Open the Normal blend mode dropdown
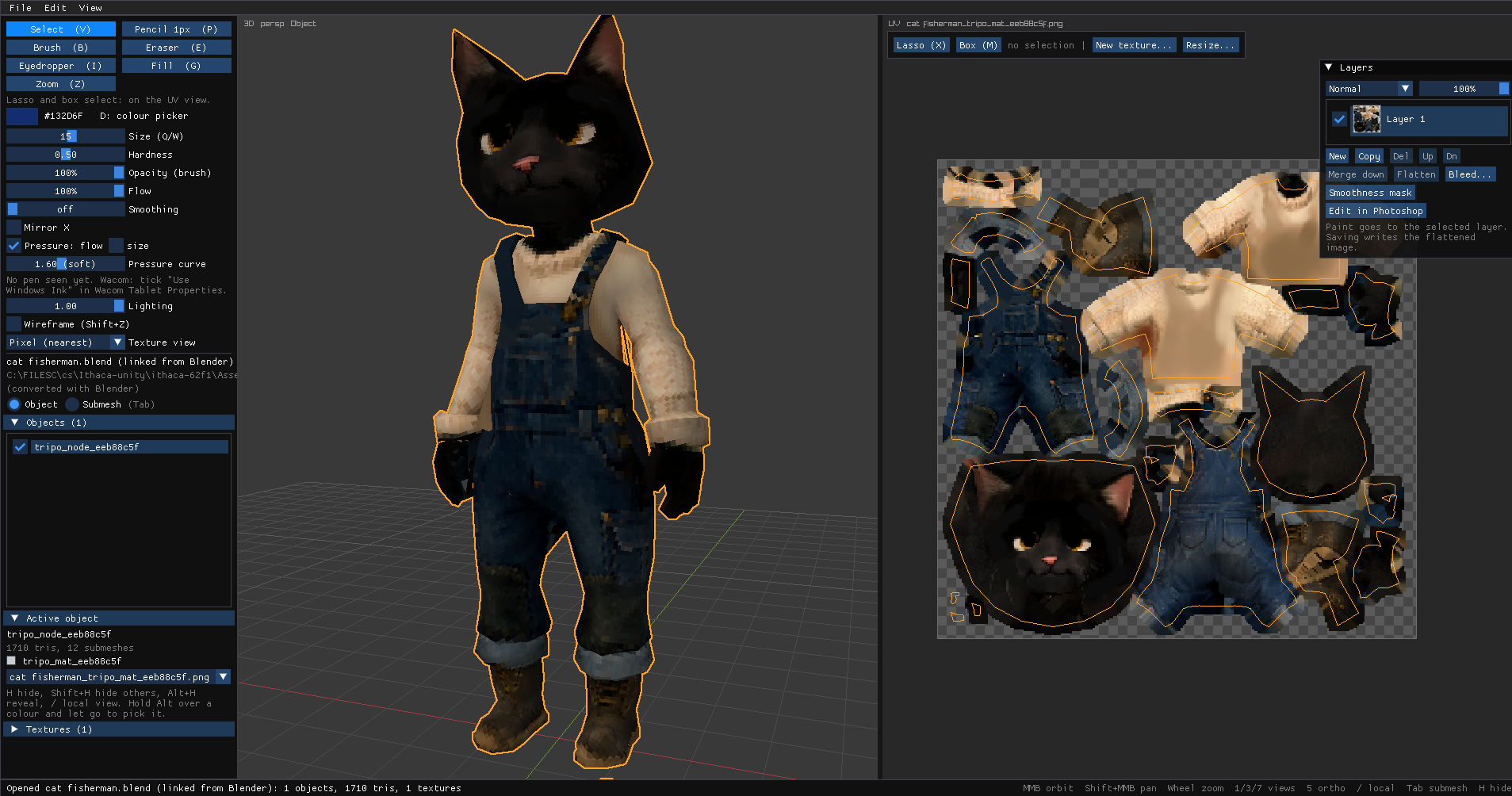This screenshot has width=1512, height=796. point(1369,89)
